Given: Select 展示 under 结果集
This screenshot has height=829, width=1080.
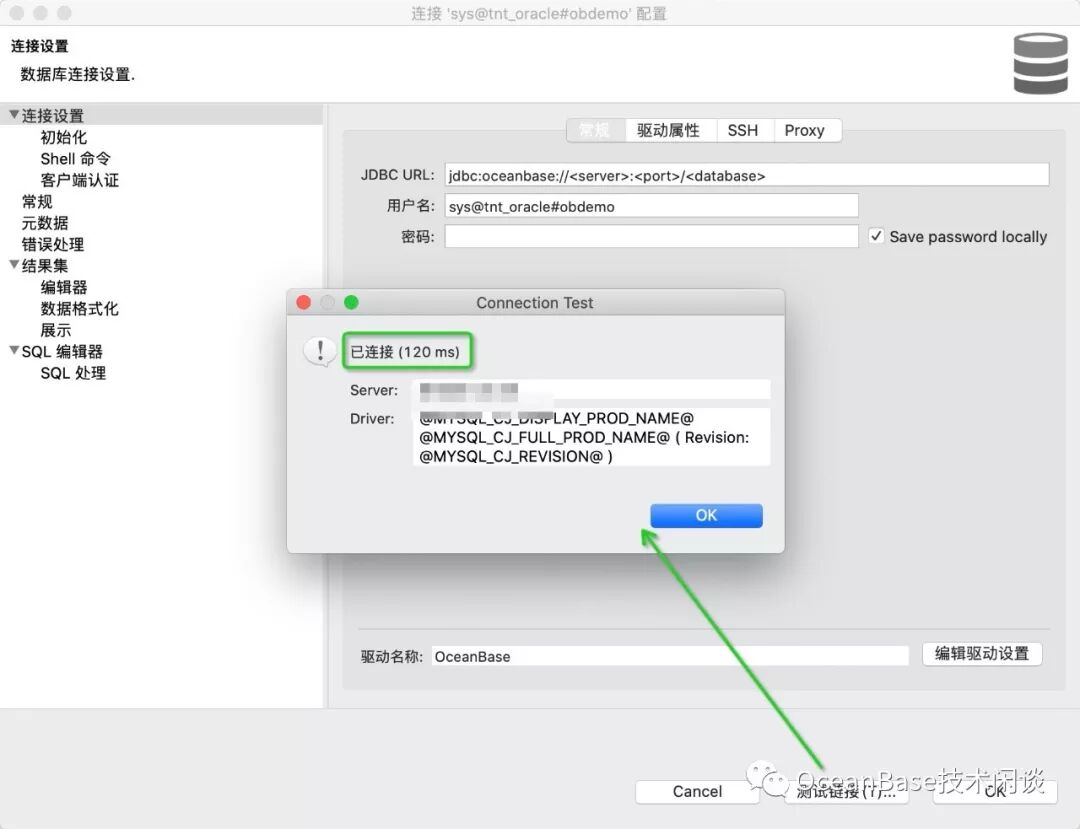Looking at the screenshot, I should click(56, 330).
